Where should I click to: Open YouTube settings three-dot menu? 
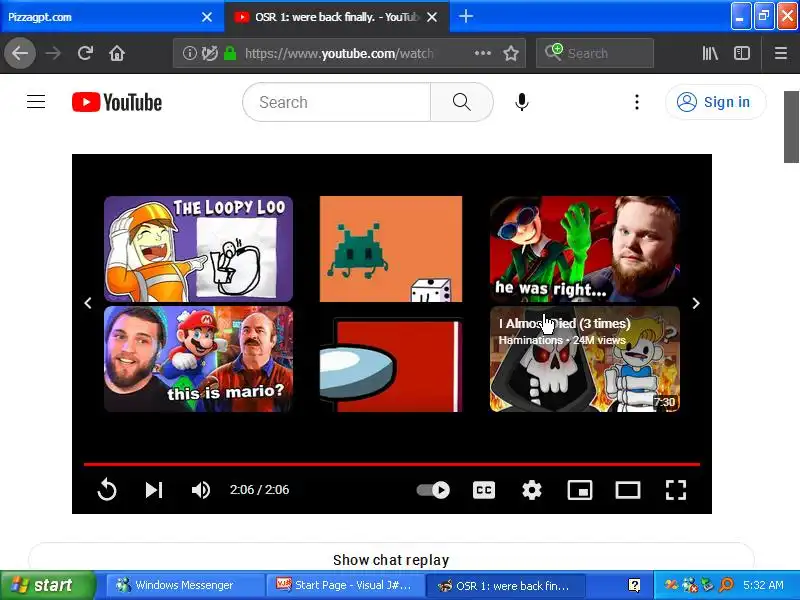pyautogui.click(x=637, y=102)
